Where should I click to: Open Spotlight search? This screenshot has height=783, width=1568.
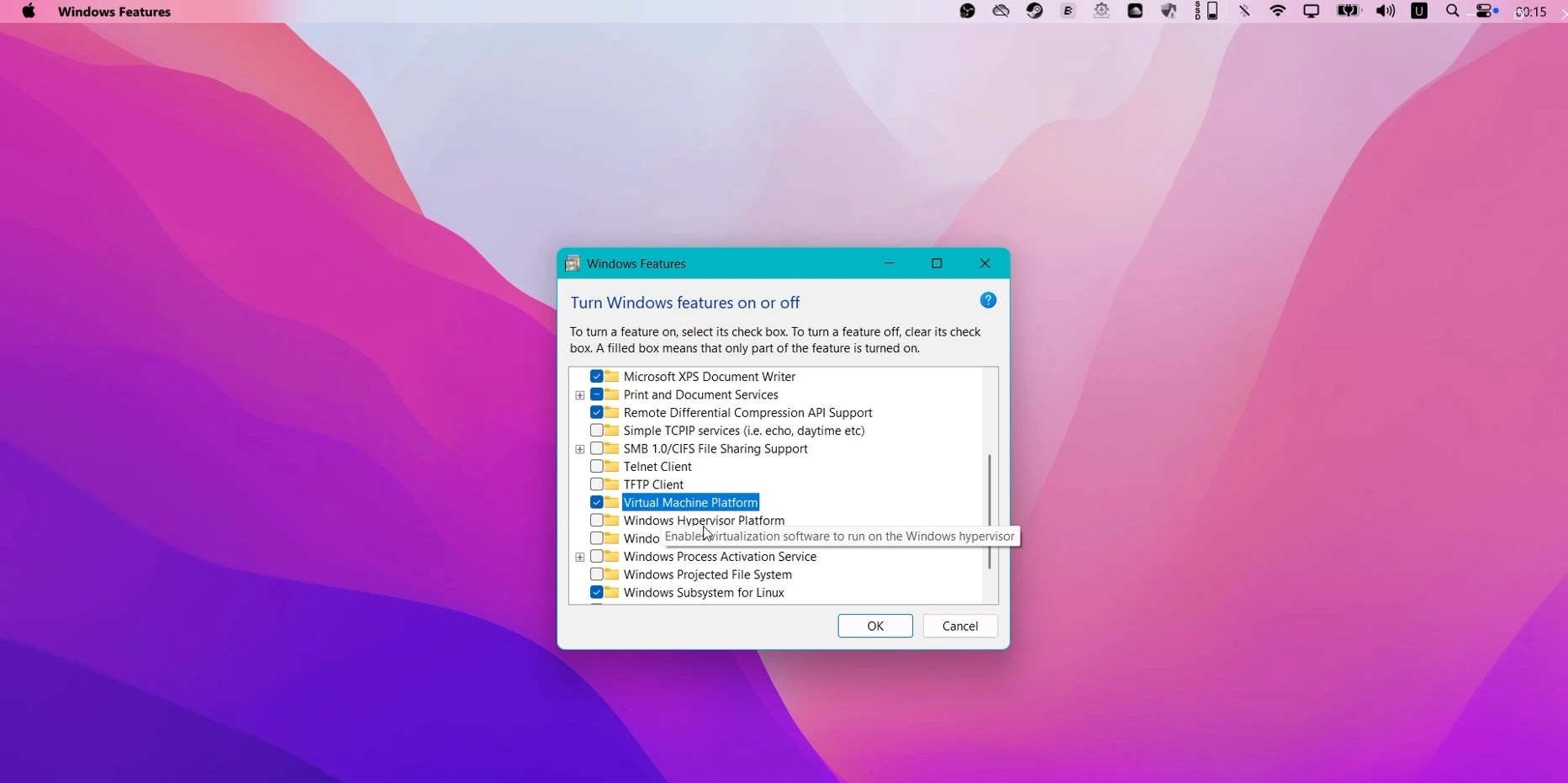pos(1453,12)
